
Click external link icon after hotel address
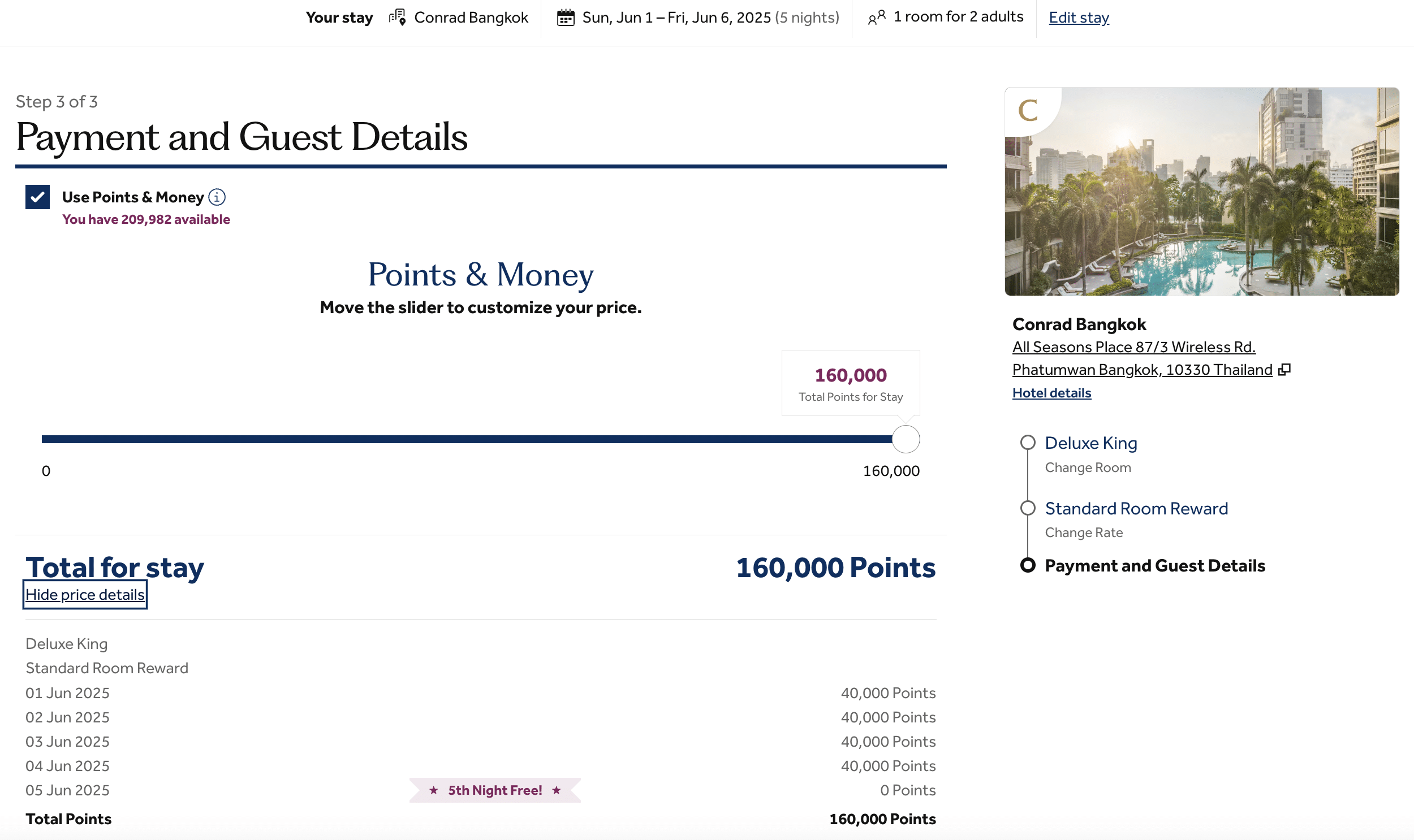[1285, 370]
